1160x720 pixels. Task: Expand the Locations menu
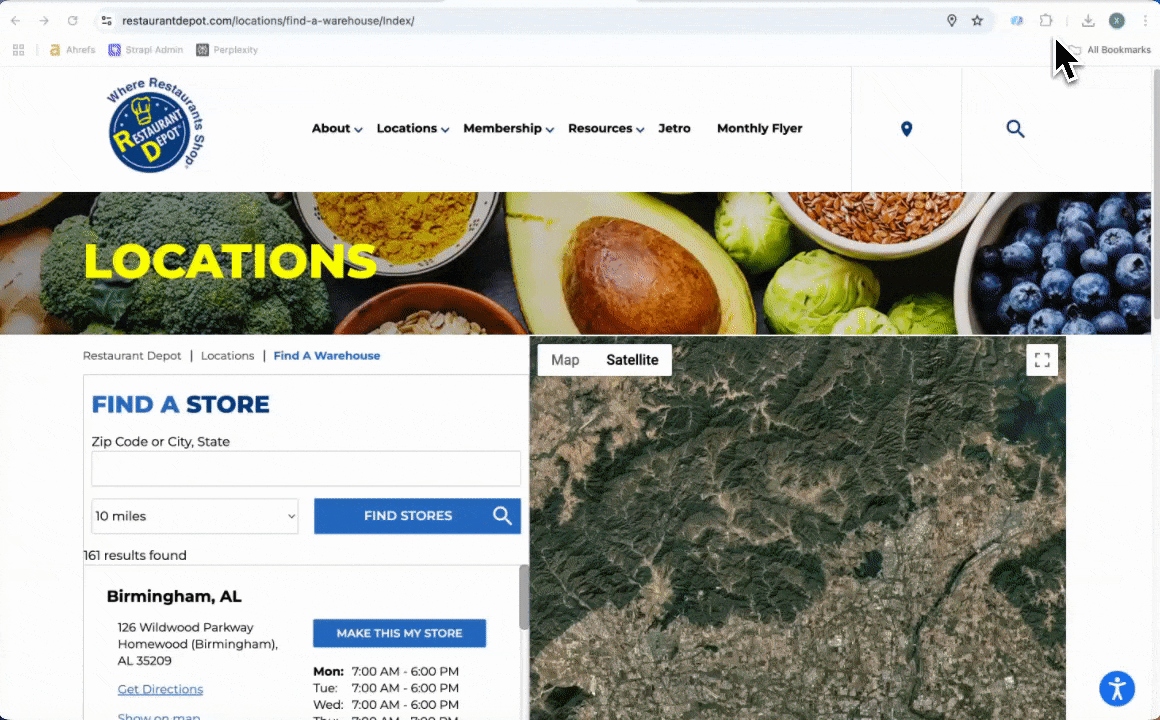click(x=413, y=129)
